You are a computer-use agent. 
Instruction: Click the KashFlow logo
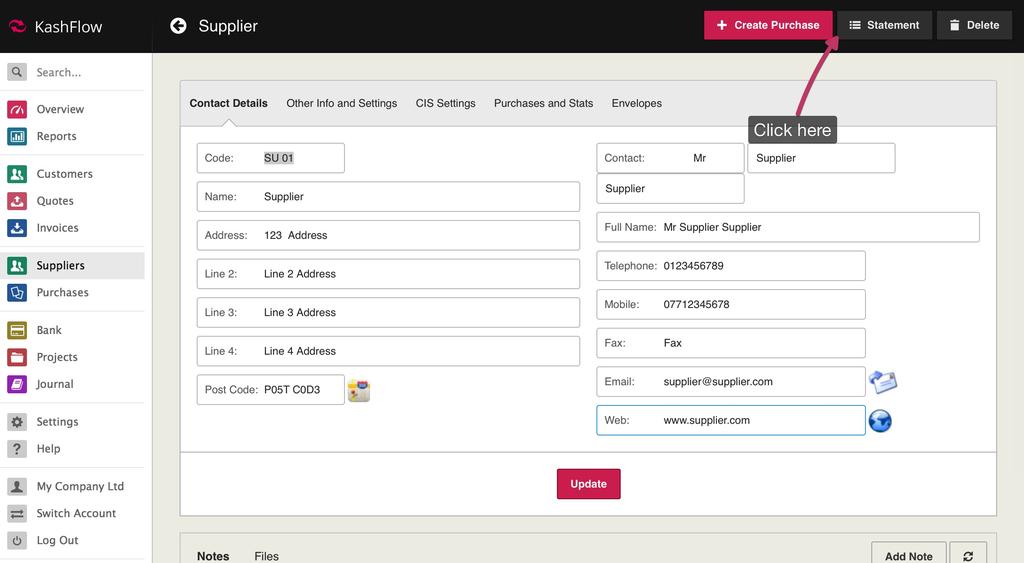(56, 27)
